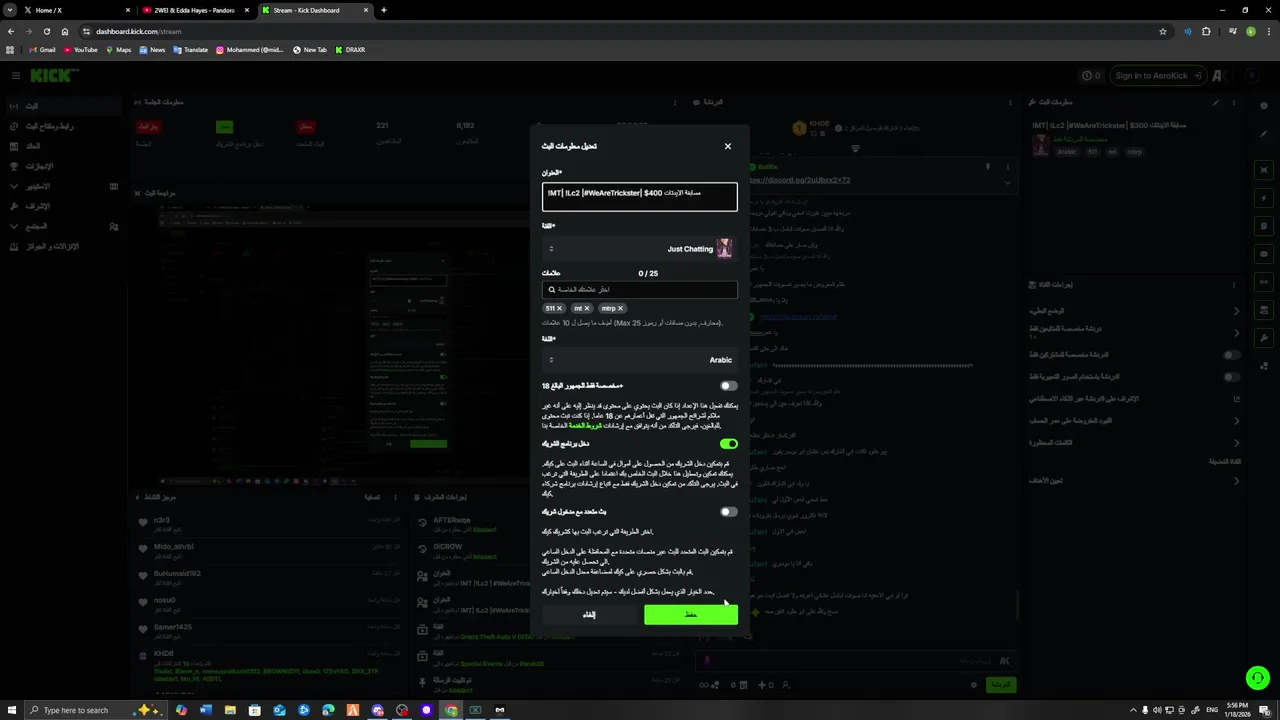Close the stream info edit dialog
The width and height of the screenshot is (1280, 720).
(x=728, y=146)
